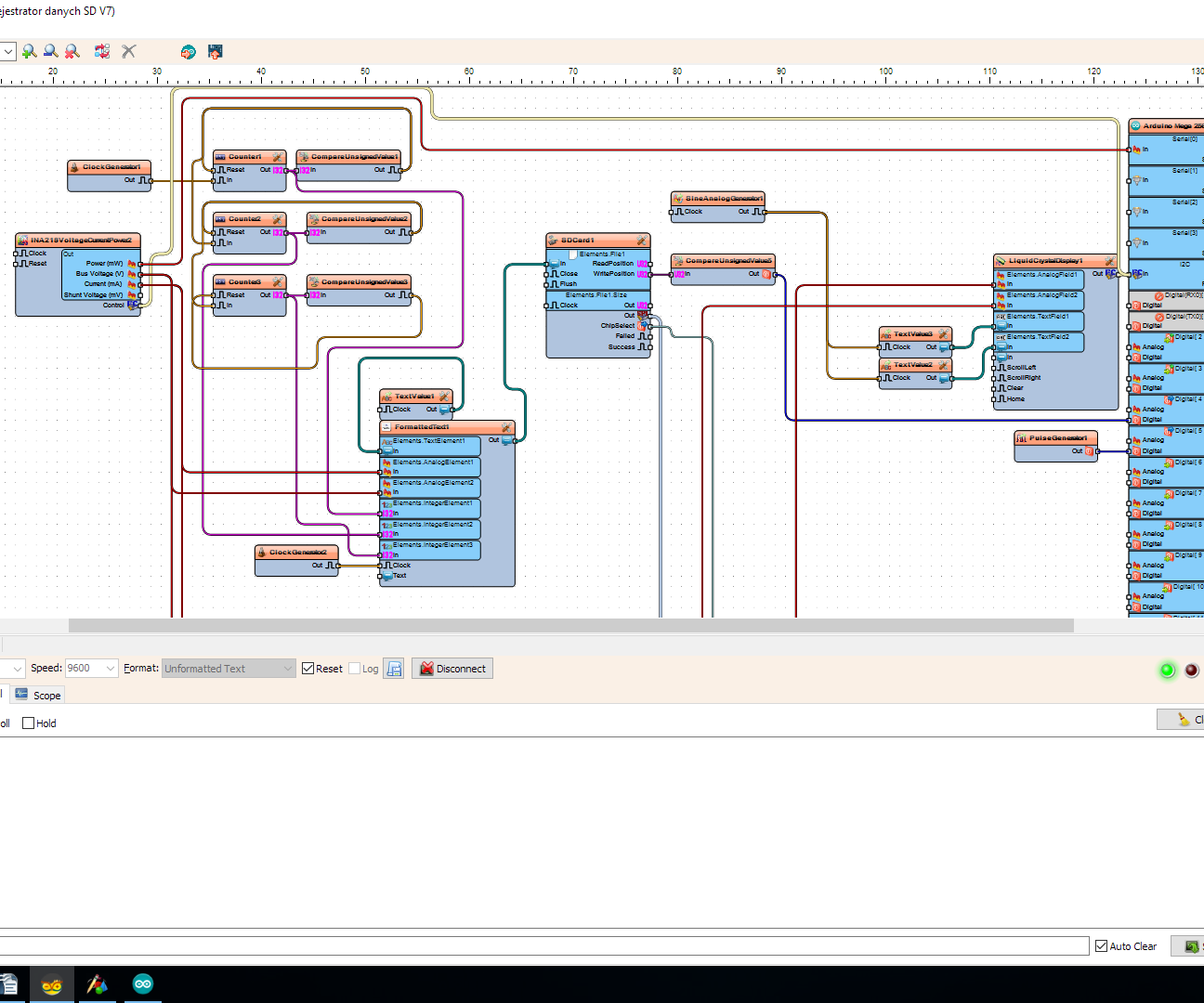The width and height of the screenshot is (1204, 1003).
Task: Click the reset zoom magnifier icon
Action: pos(72,51)
